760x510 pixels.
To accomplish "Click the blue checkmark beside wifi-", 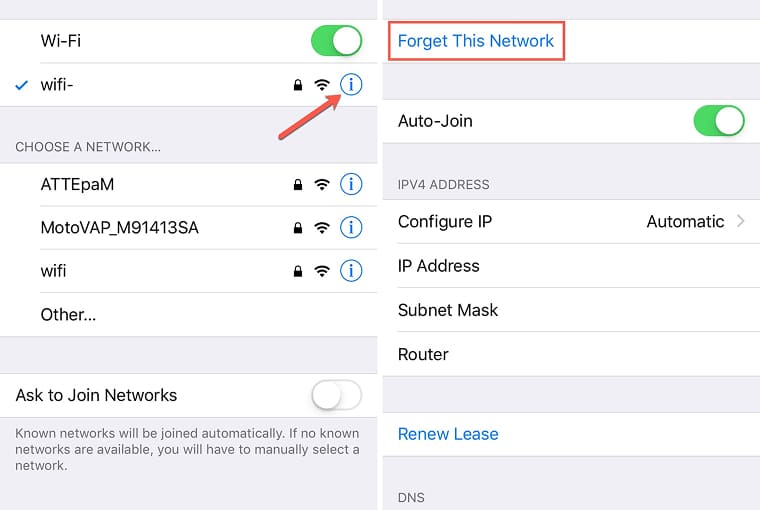I will pos(21,85).
